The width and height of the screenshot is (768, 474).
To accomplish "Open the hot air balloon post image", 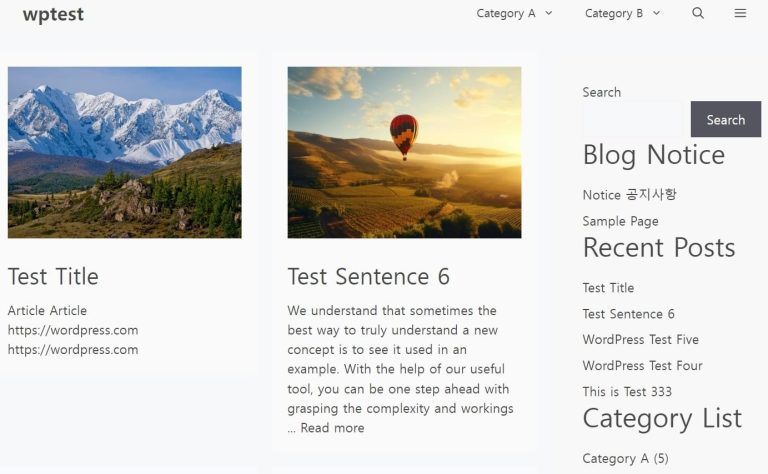I will pos(404,152).
